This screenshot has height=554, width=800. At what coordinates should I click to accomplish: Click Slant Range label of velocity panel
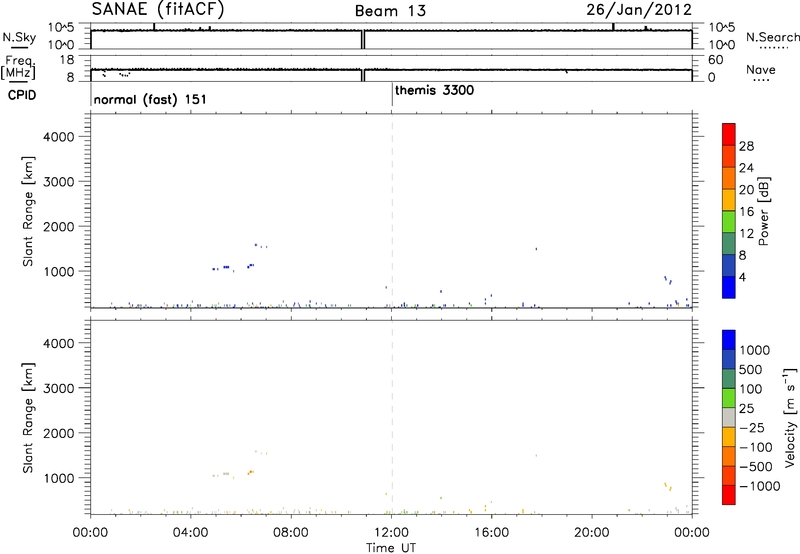(28, 418)
